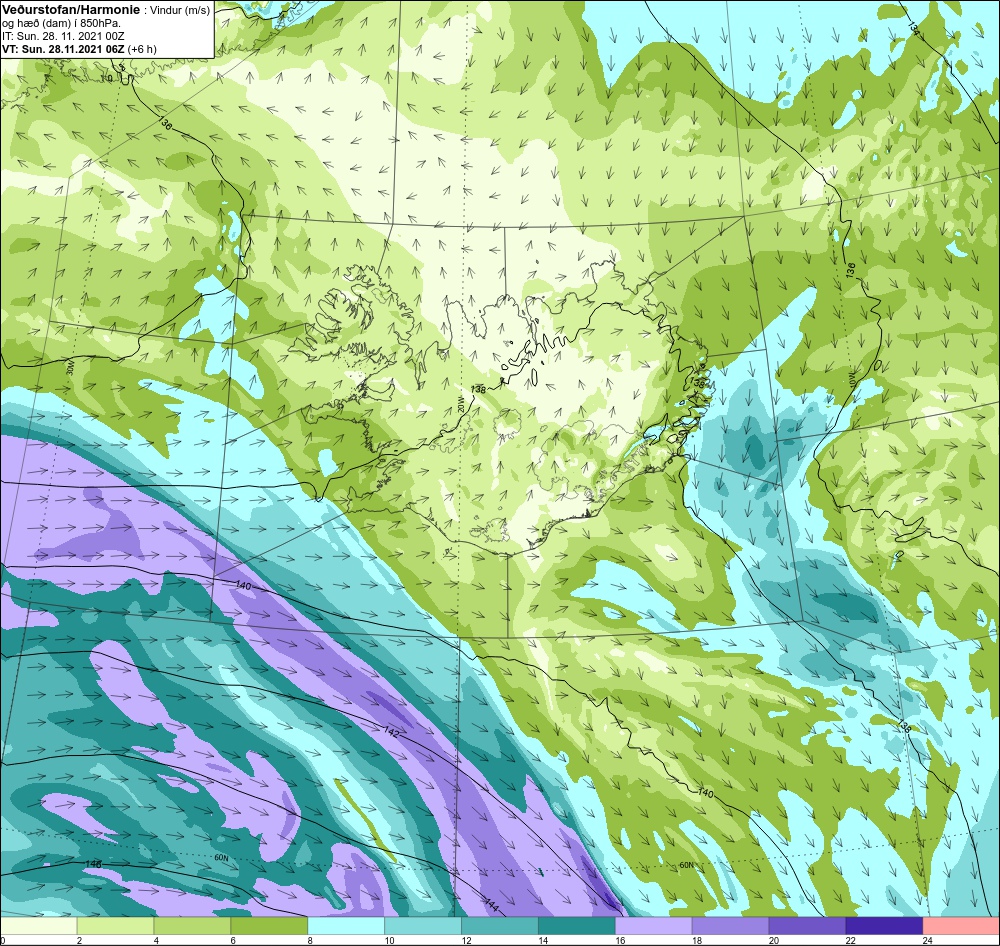This screenshot has height=946, width=1000.
Task: Click the 22–24 m/s dark indigo legend swatch
Action: [x=884, y=925]
